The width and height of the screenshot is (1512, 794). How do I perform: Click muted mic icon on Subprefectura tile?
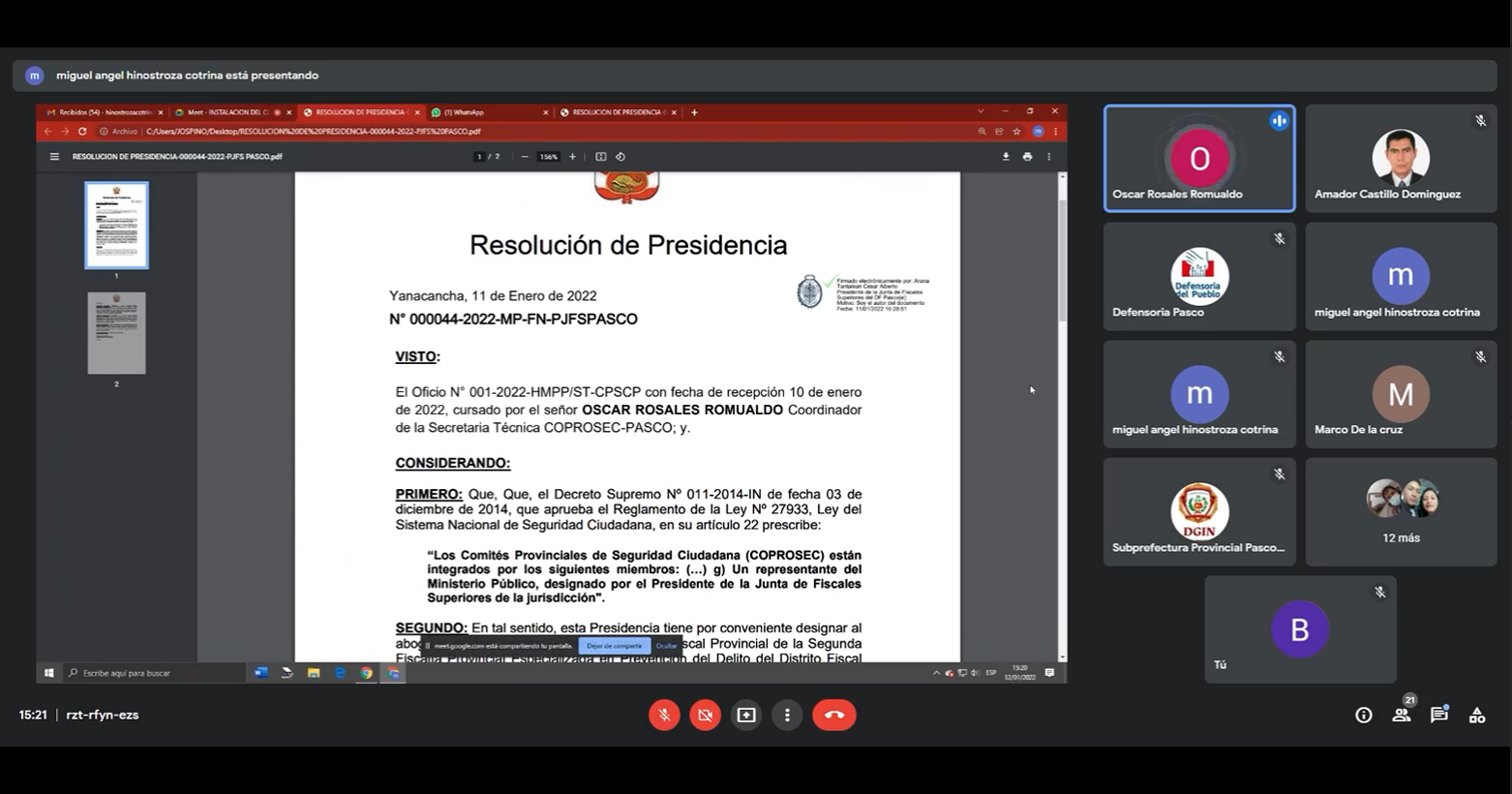pos(1279,474)
